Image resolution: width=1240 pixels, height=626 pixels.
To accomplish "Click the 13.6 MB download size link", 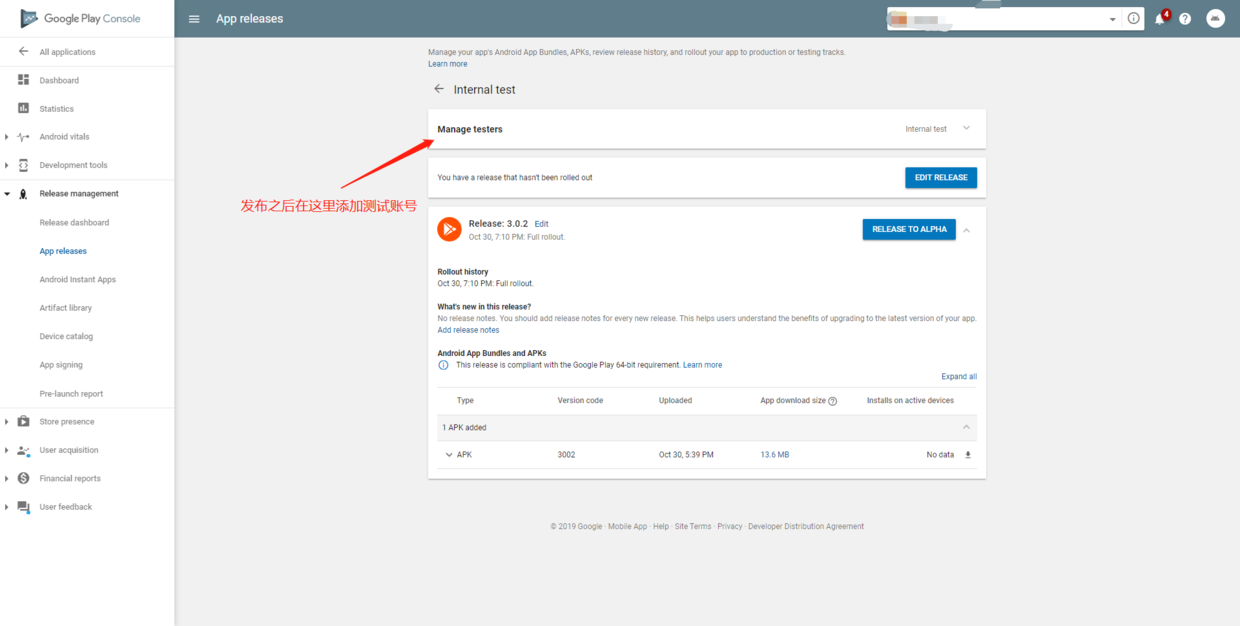I will click(x=774, y=454).
